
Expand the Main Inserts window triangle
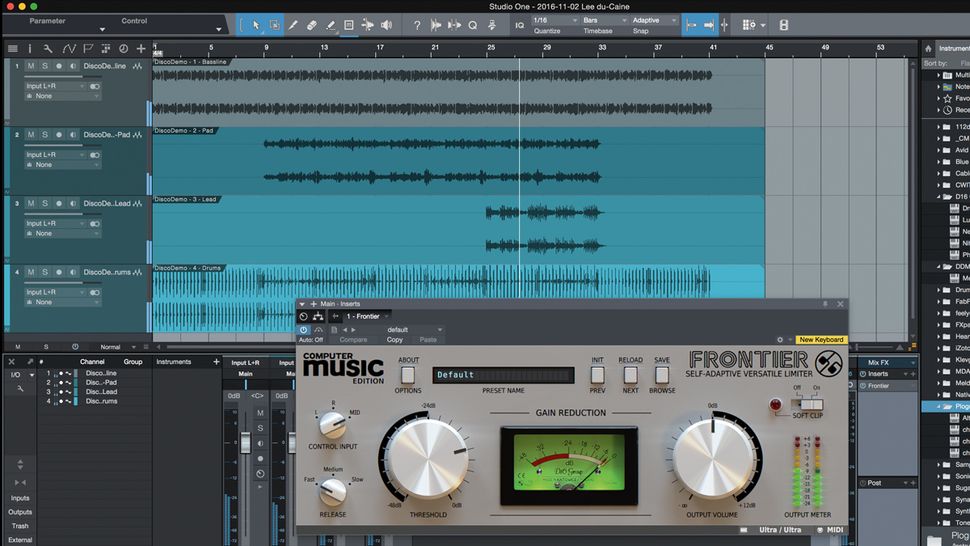302,304
